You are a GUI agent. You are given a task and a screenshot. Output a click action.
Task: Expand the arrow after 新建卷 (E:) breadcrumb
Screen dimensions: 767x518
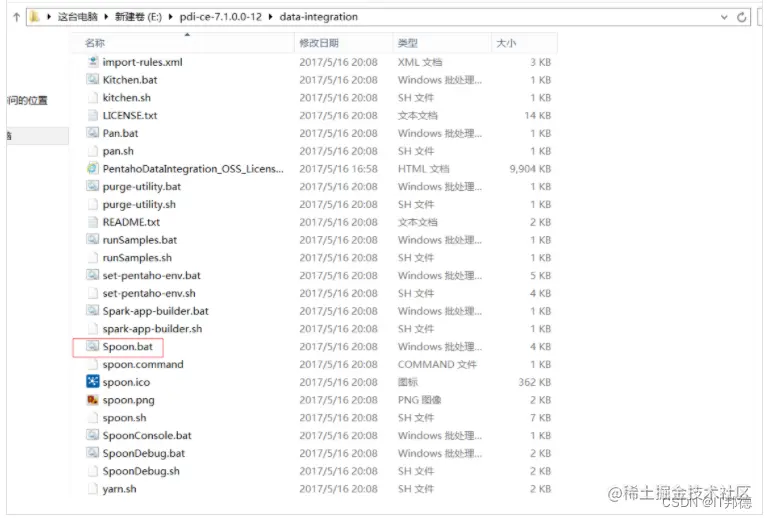(170, 17)
